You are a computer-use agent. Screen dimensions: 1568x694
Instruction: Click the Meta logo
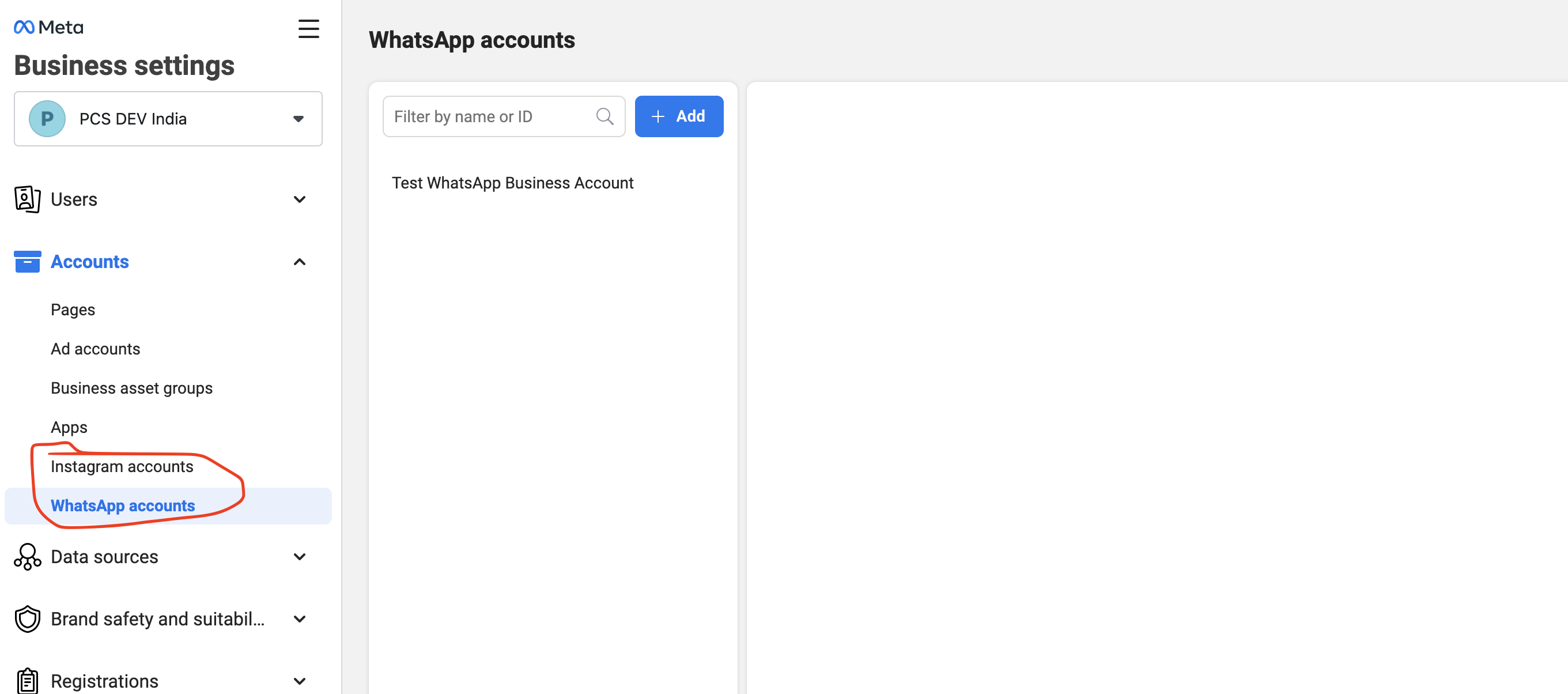point(48,28)
